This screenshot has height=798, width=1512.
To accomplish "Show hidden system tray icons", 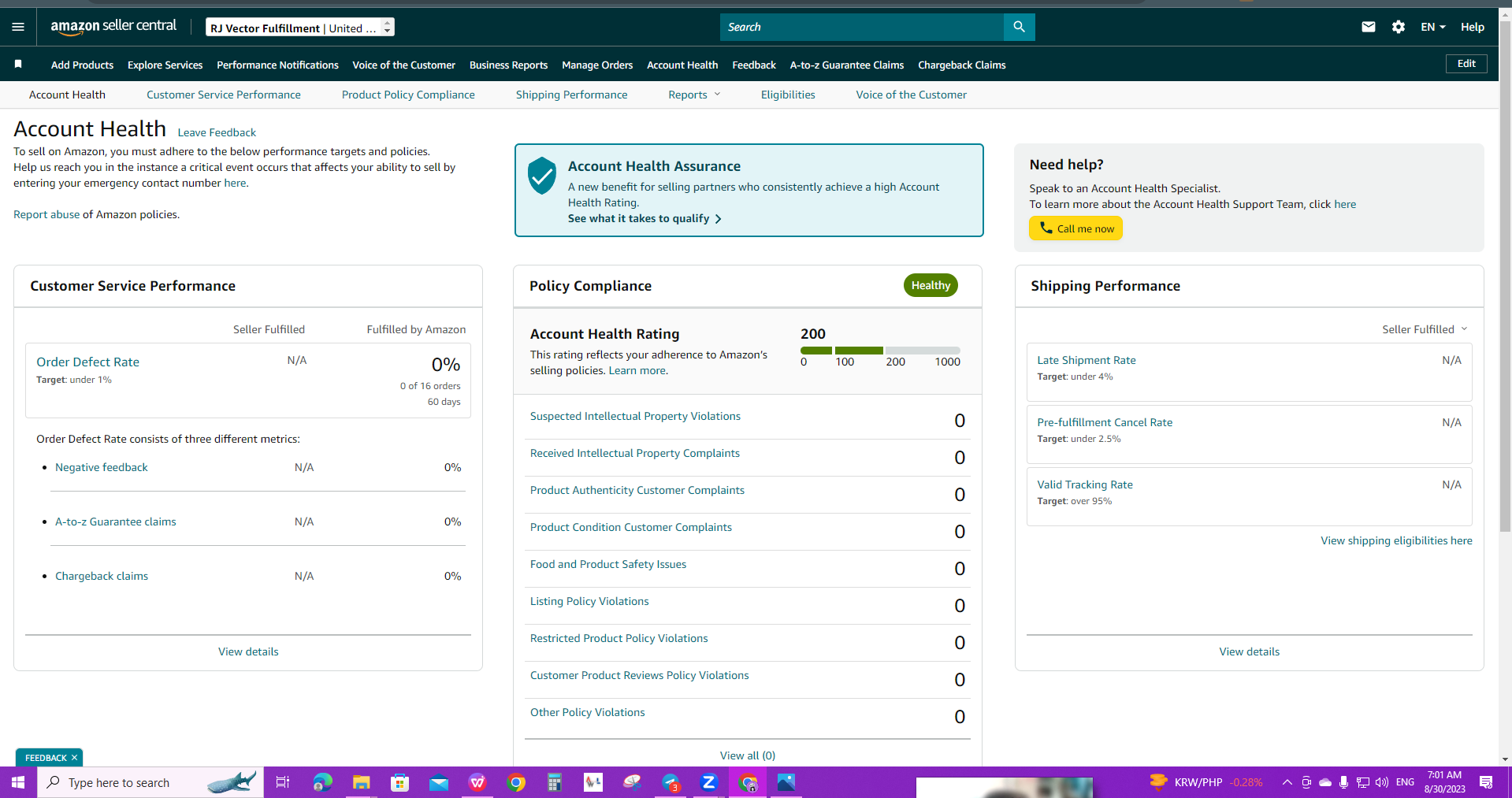I will (x=1287, y=782).
